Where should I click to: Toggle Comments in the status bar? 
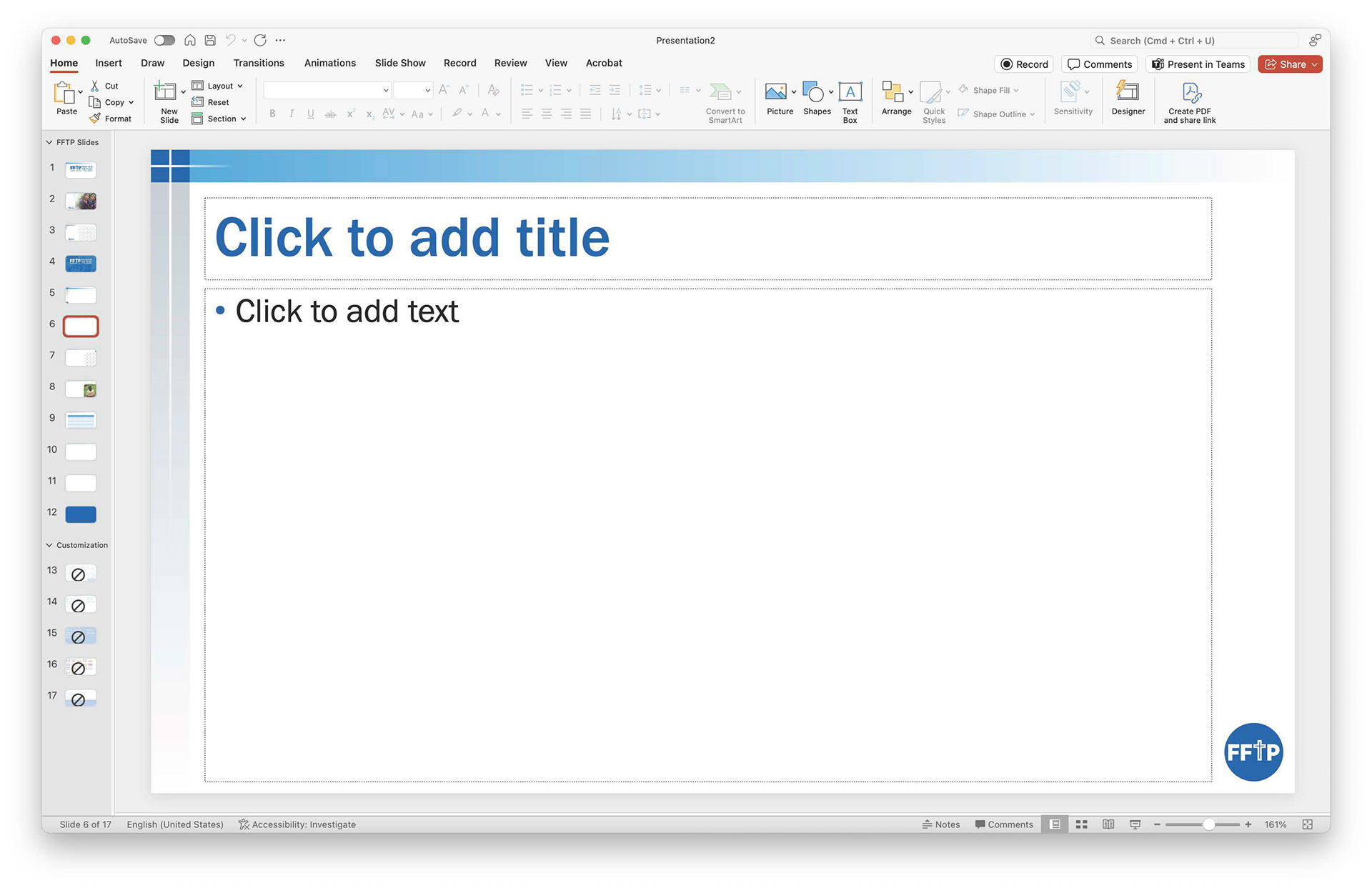coord(1004,824)
